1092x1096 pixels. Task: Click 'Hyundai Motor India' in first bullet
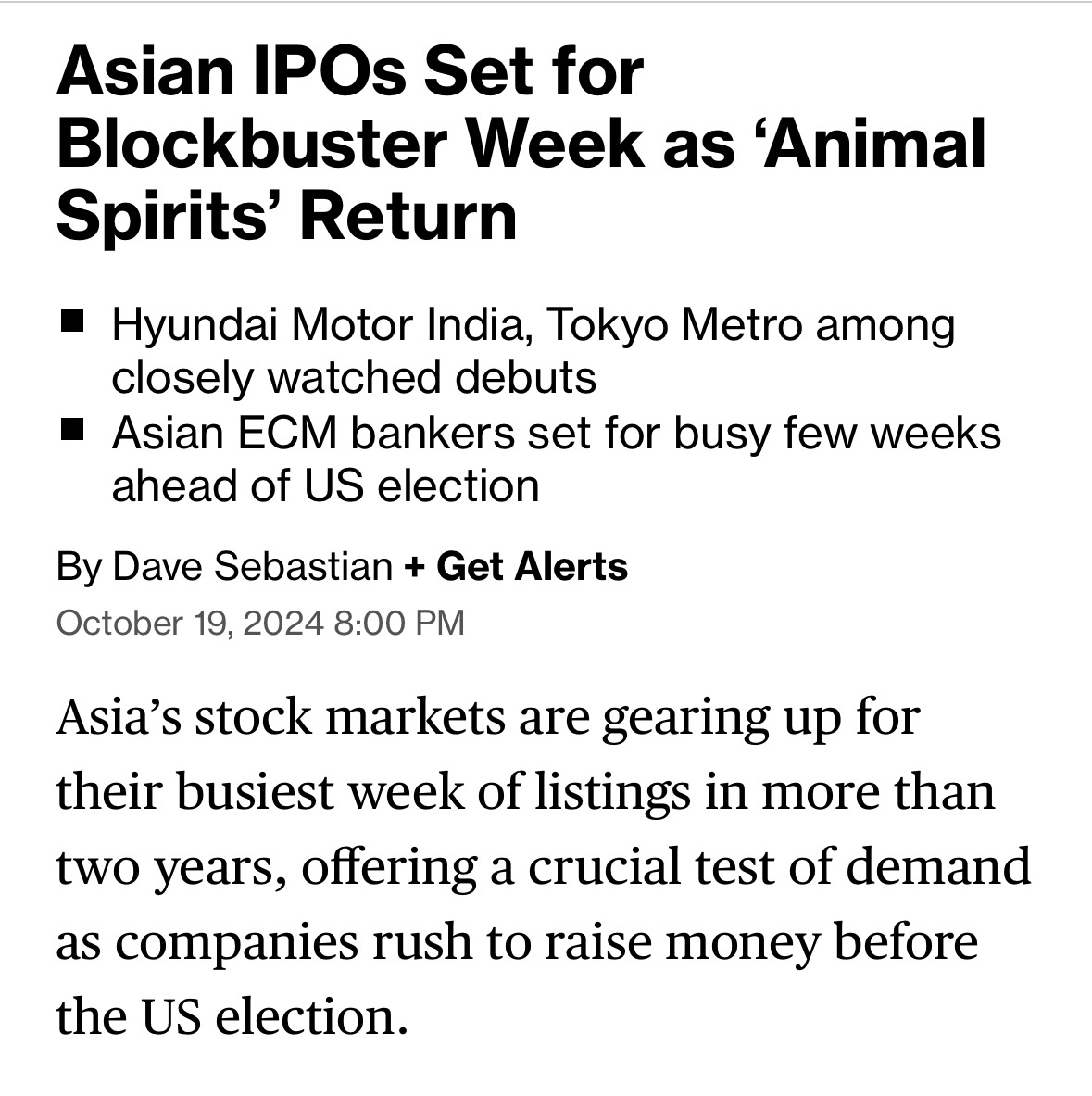click(318, 326)
